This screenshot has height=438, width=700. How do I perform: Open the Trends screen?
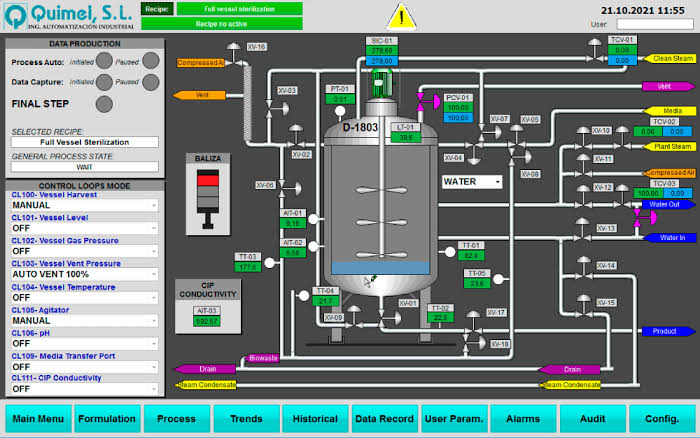pos(246,419)
